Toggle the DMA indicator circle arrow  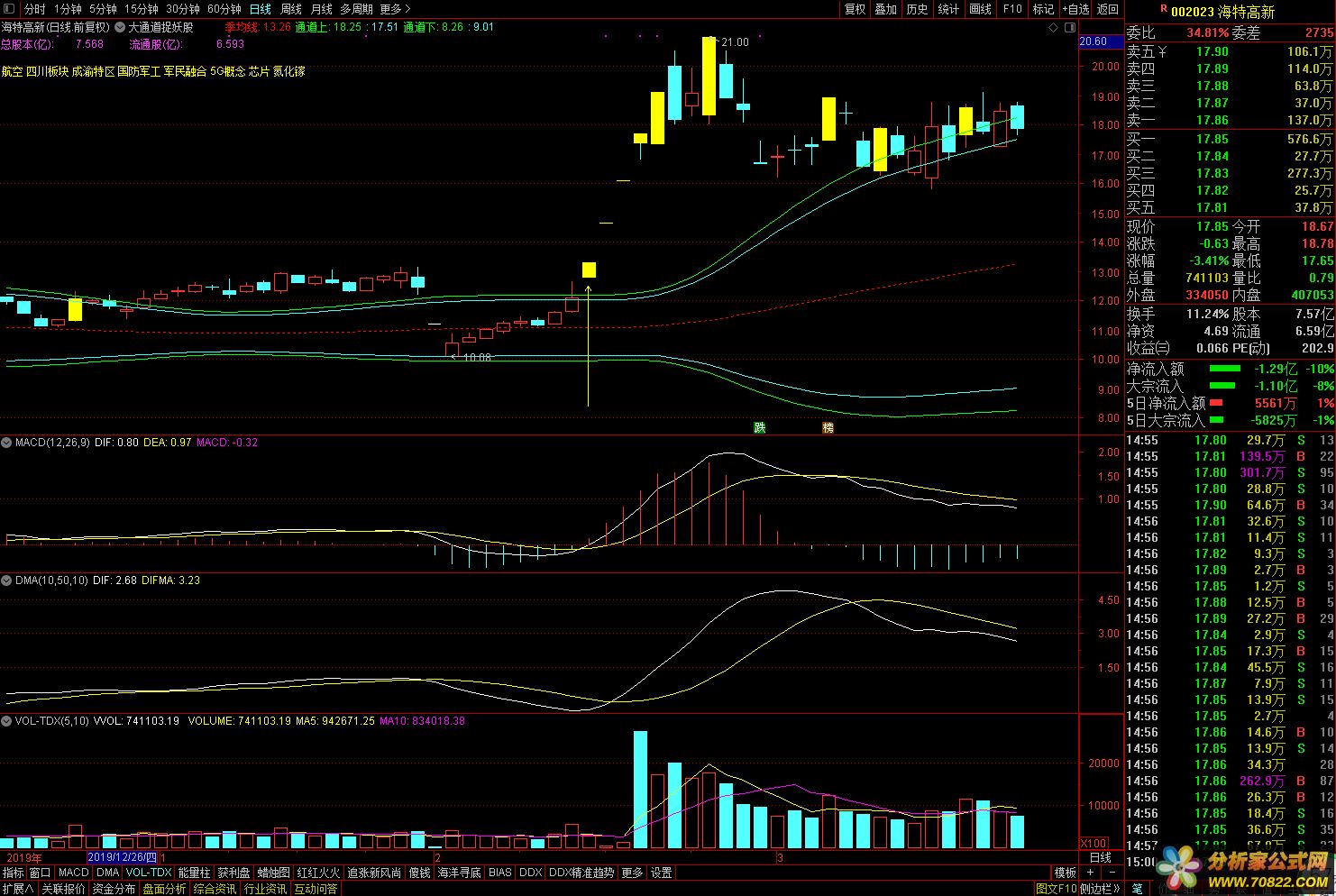7,581
